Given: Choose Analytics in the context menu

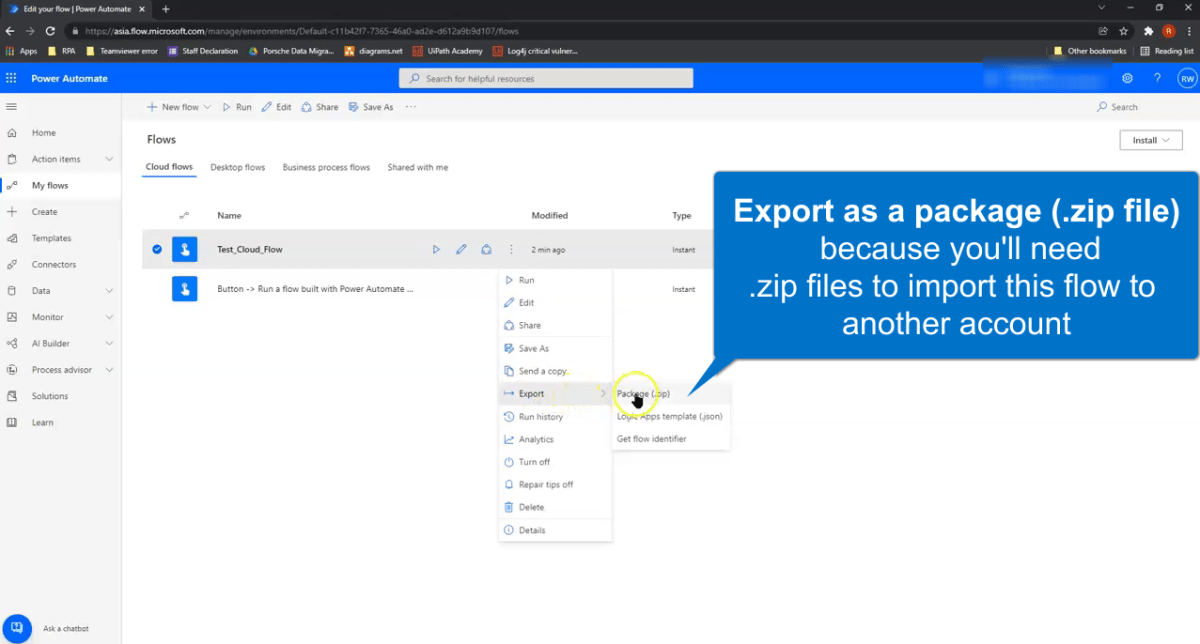Looking at the screenshot, I should pos(555,439).
